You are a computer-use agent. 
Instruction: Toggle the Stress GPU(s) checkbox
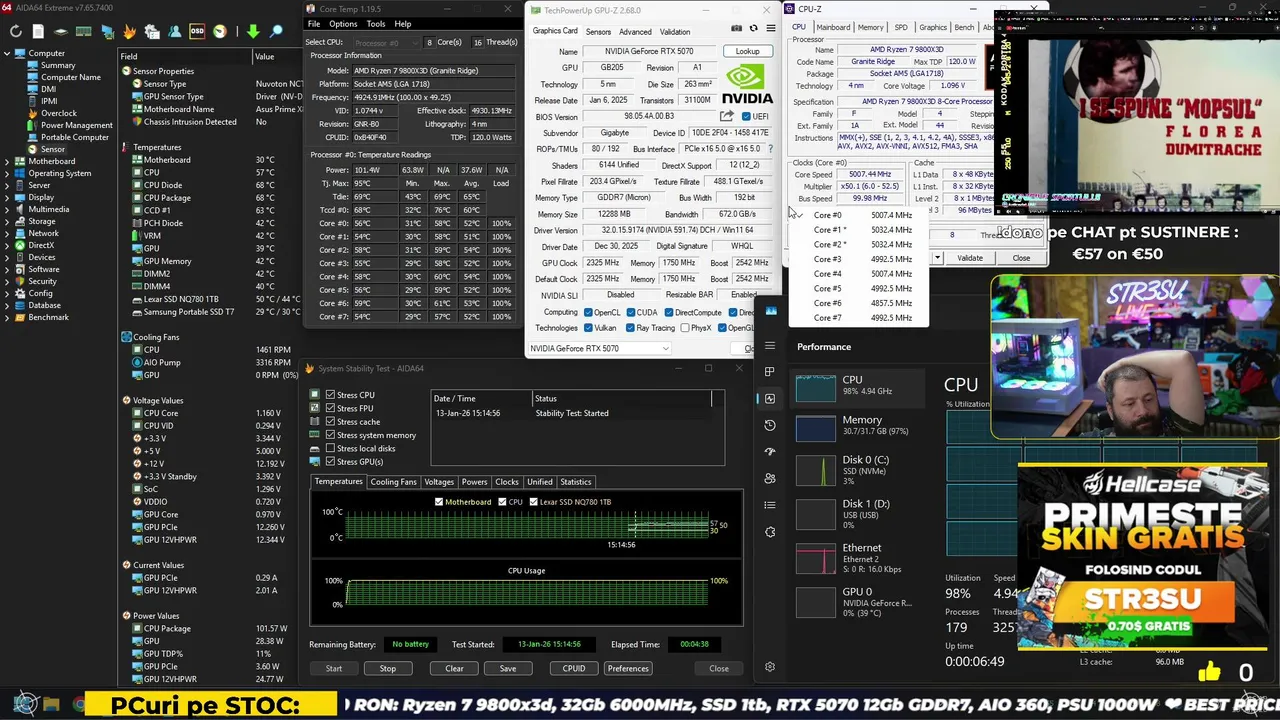[330, 461]
